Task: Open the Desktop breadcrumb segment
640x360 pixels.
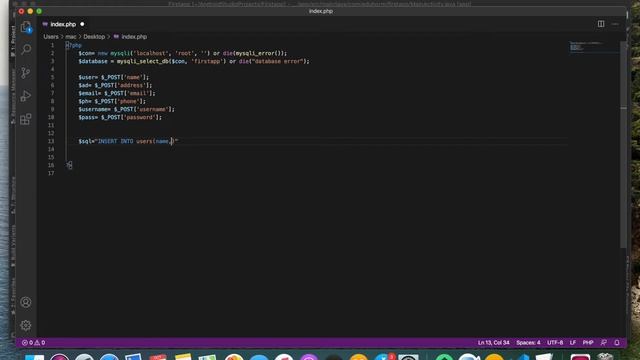Action: point(94,36)
